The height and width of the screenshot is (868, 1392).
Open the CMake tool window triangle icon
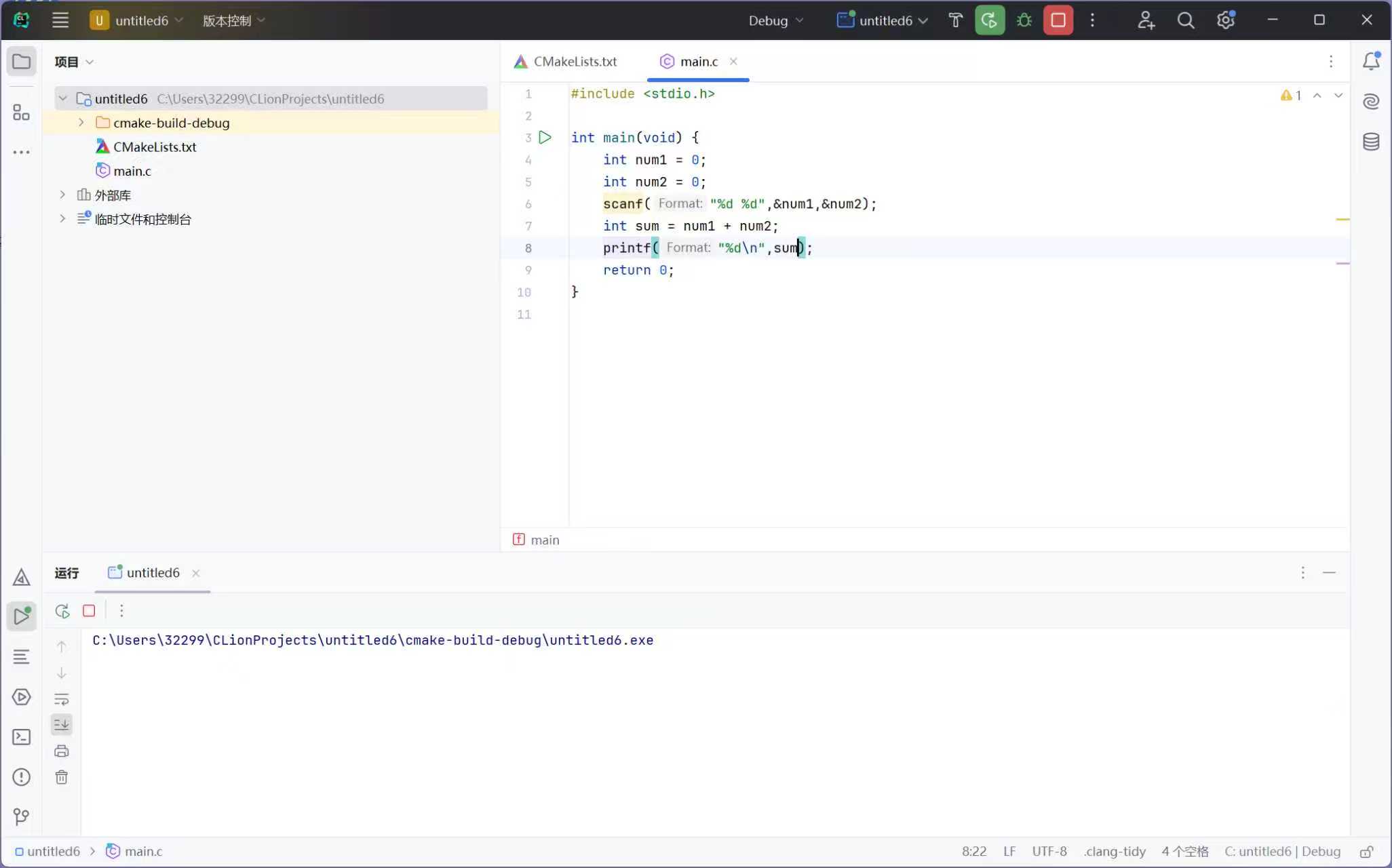coord(21,577)
